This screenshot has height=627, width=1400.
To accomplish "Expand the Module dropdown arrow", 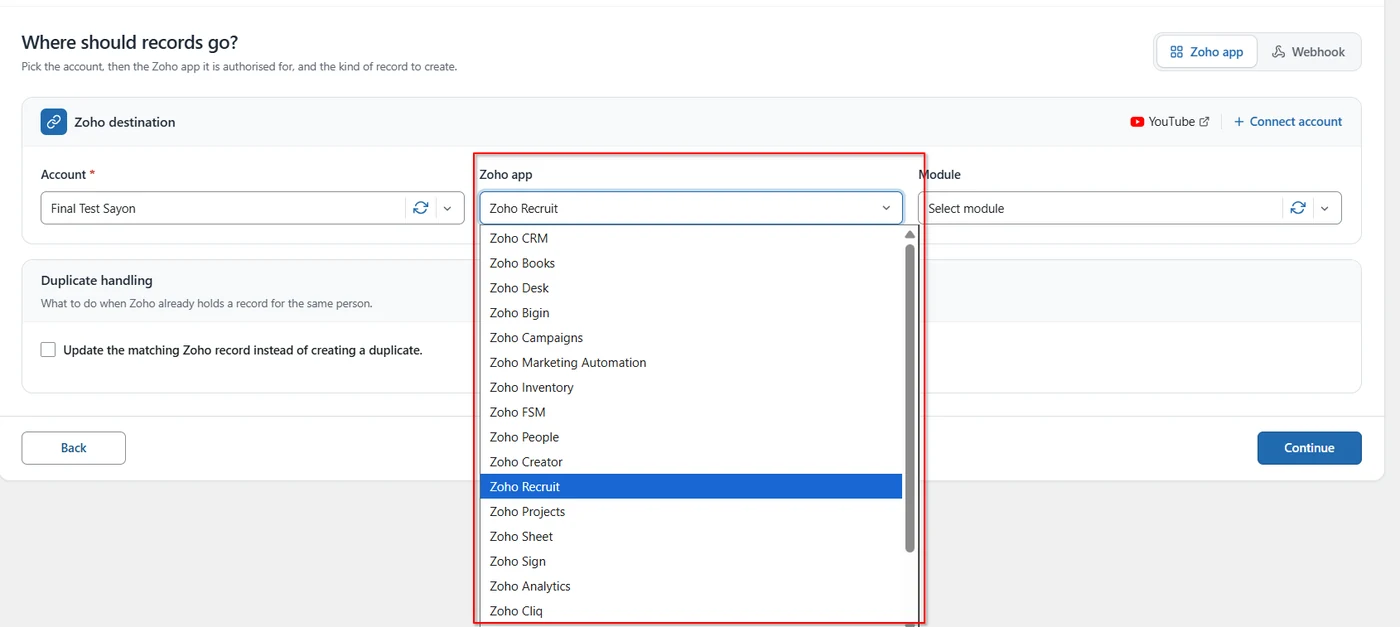I will tap(1325, 208).
